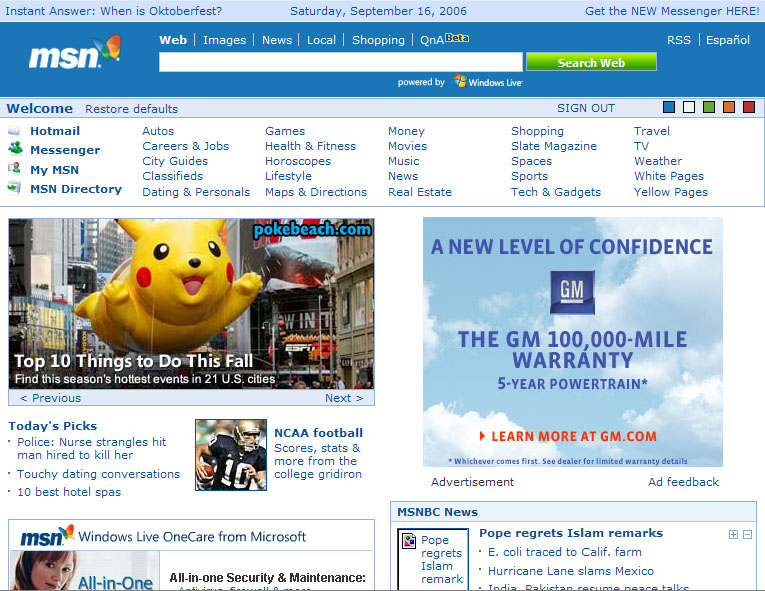Open the Yellow Pages link

tap(670, 192)
